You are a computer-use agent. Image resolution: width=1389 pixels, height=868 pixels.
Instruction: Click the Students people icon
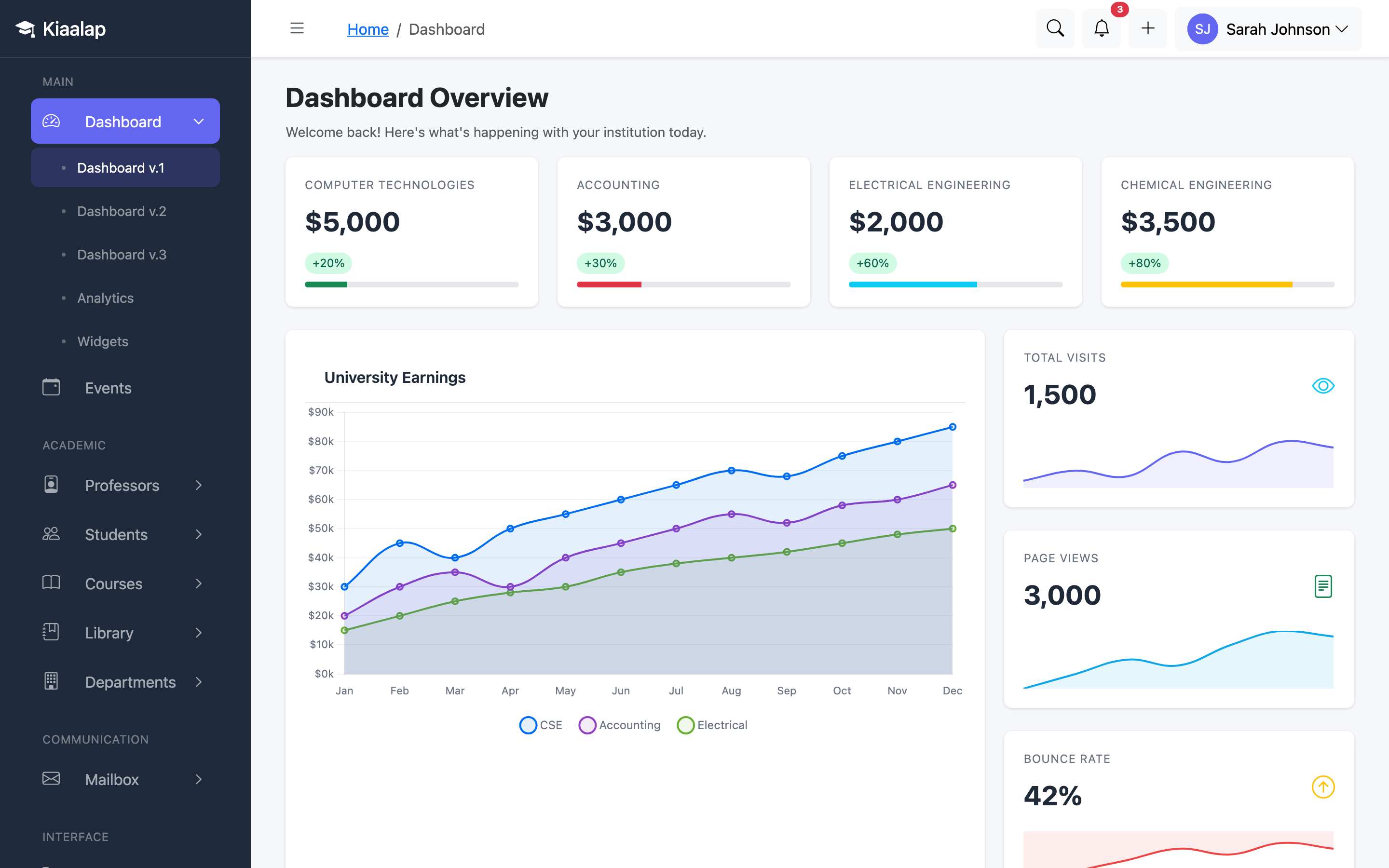click(51, 534)
